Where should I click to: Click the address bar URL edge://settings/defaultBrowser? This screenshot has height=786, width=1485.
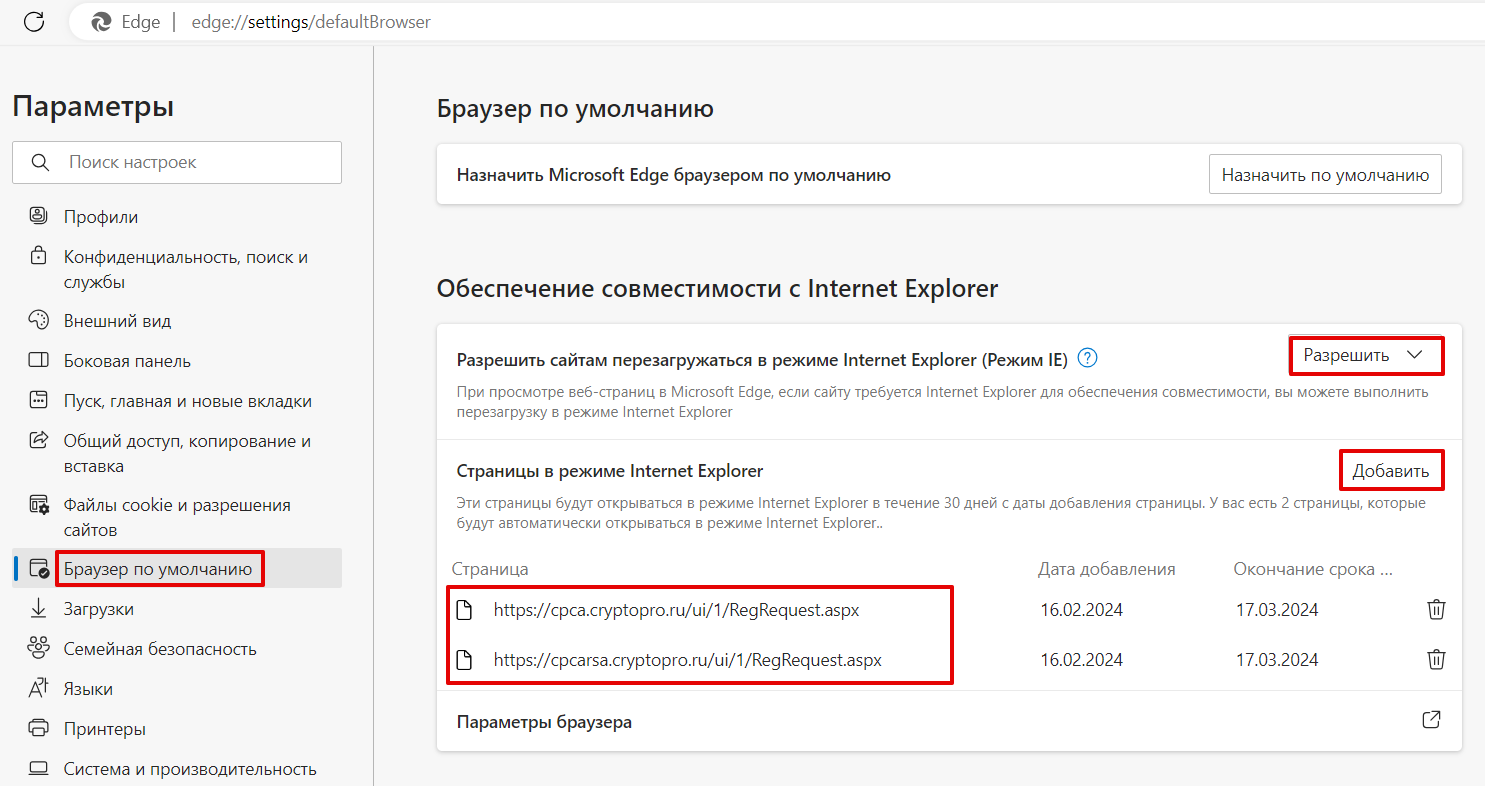(311, 22)
